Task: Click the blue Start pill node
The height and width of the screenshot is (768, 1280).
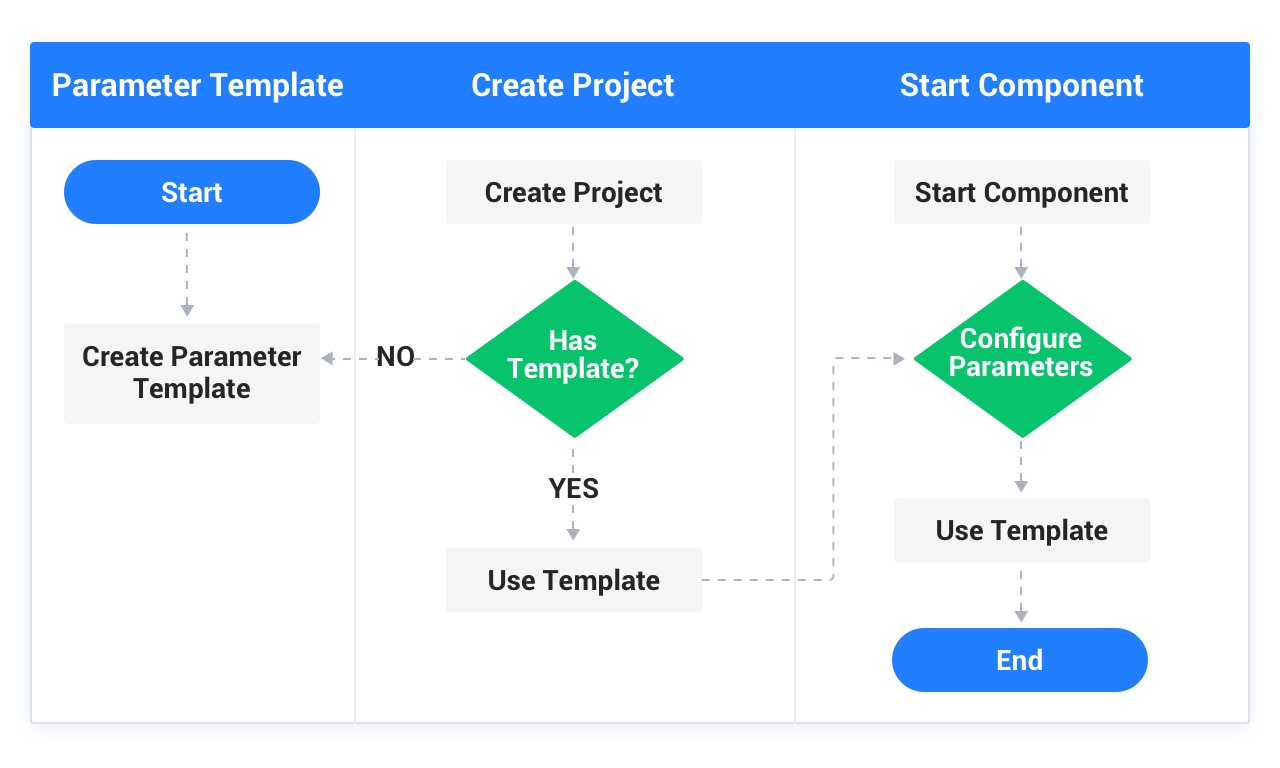Action: click(x=192, y=192)
